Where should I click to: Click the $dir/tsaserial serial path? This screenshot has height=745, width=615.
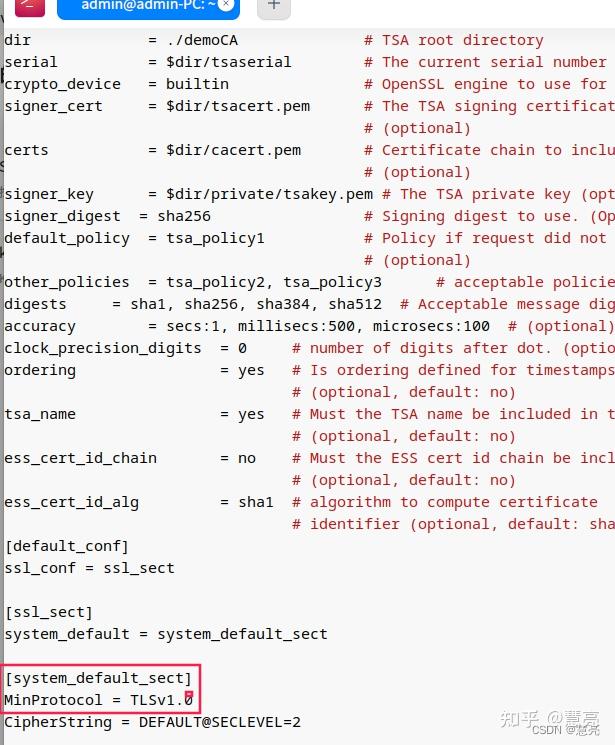point(229,62)
